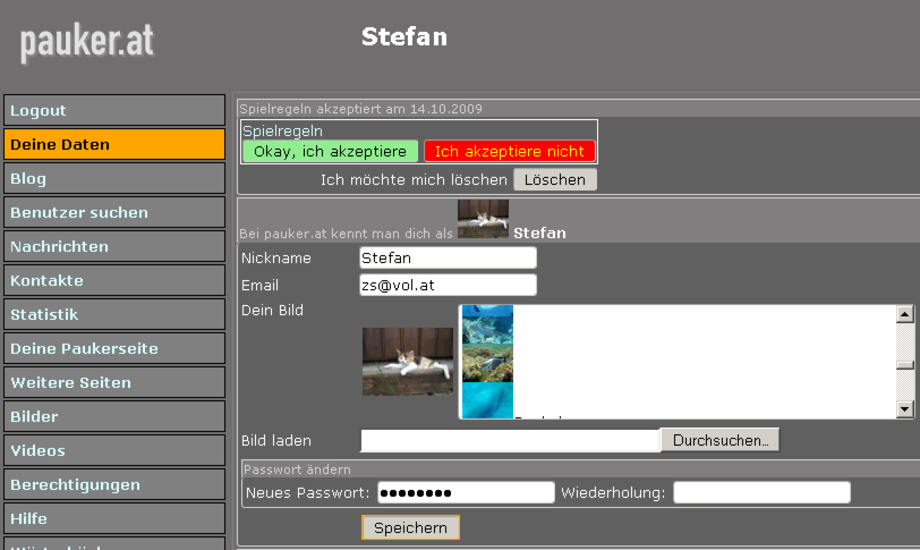Open file browser with Durchsuchen button
This screenshot has width=920, height=550.
pos(720,440)
